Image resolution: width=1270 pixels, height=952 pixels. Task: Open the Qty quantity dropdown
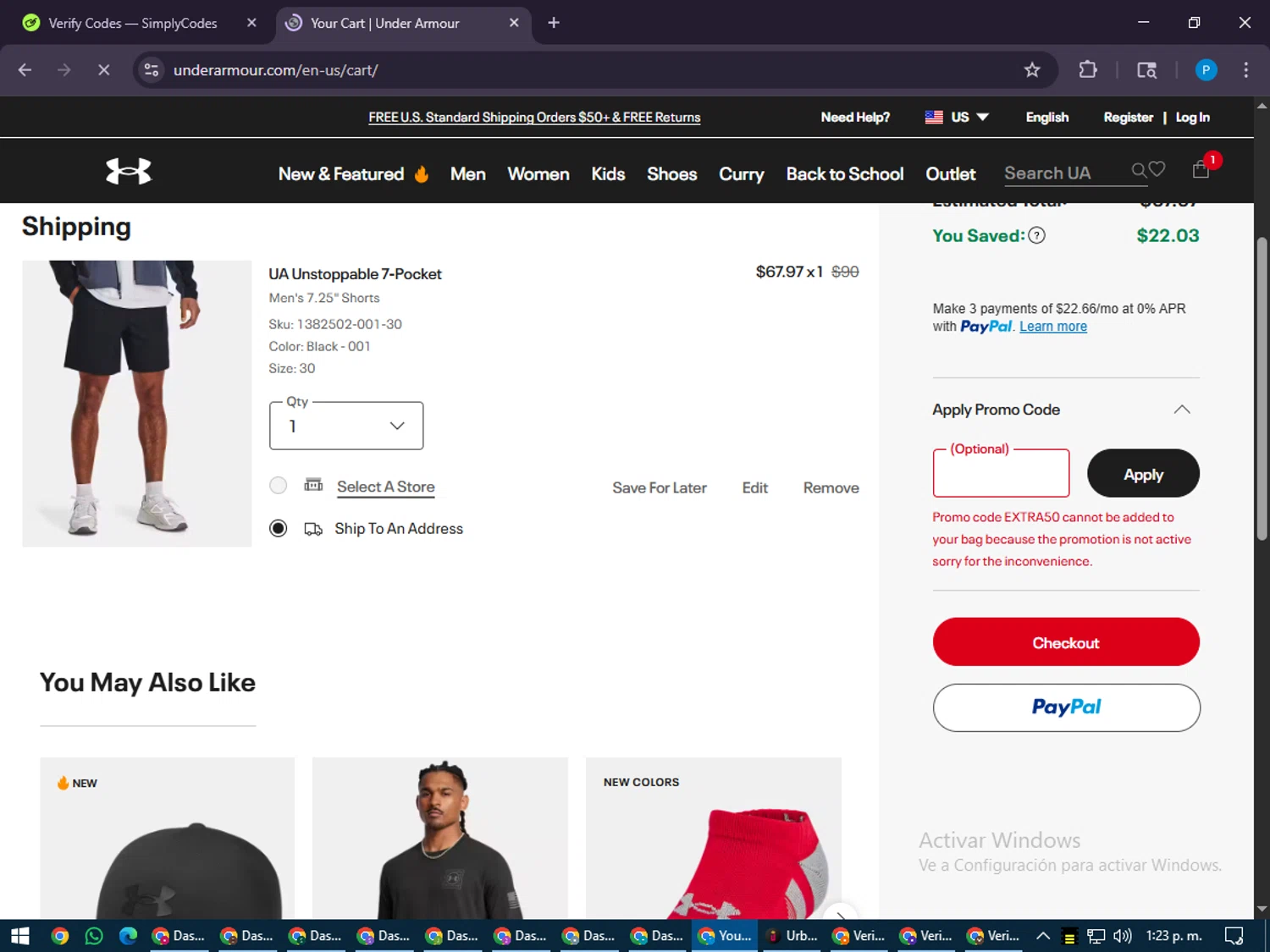pos(346,426)
